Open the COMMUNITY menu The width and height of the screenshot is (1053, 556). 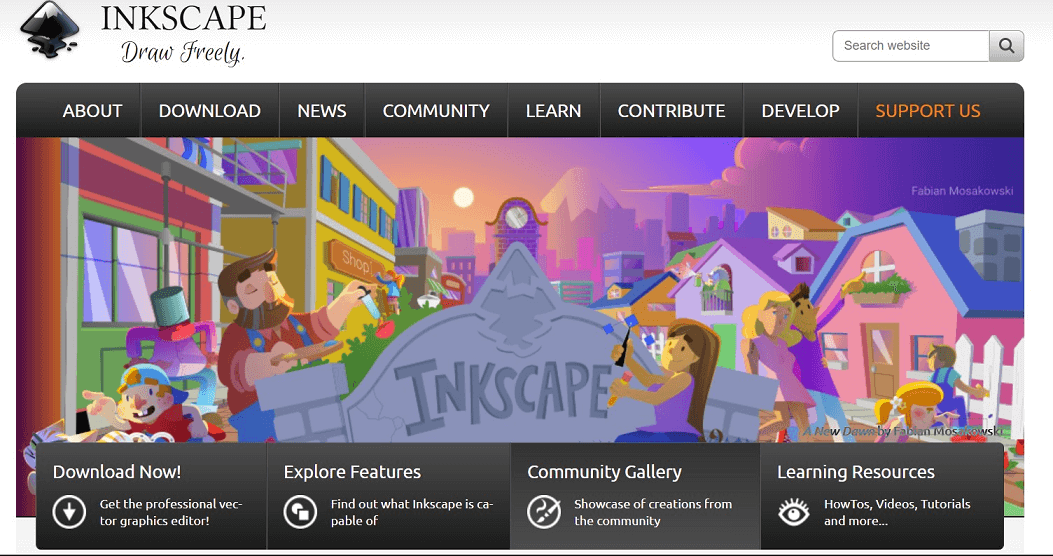pyautogui.click(x=437, y=111)
